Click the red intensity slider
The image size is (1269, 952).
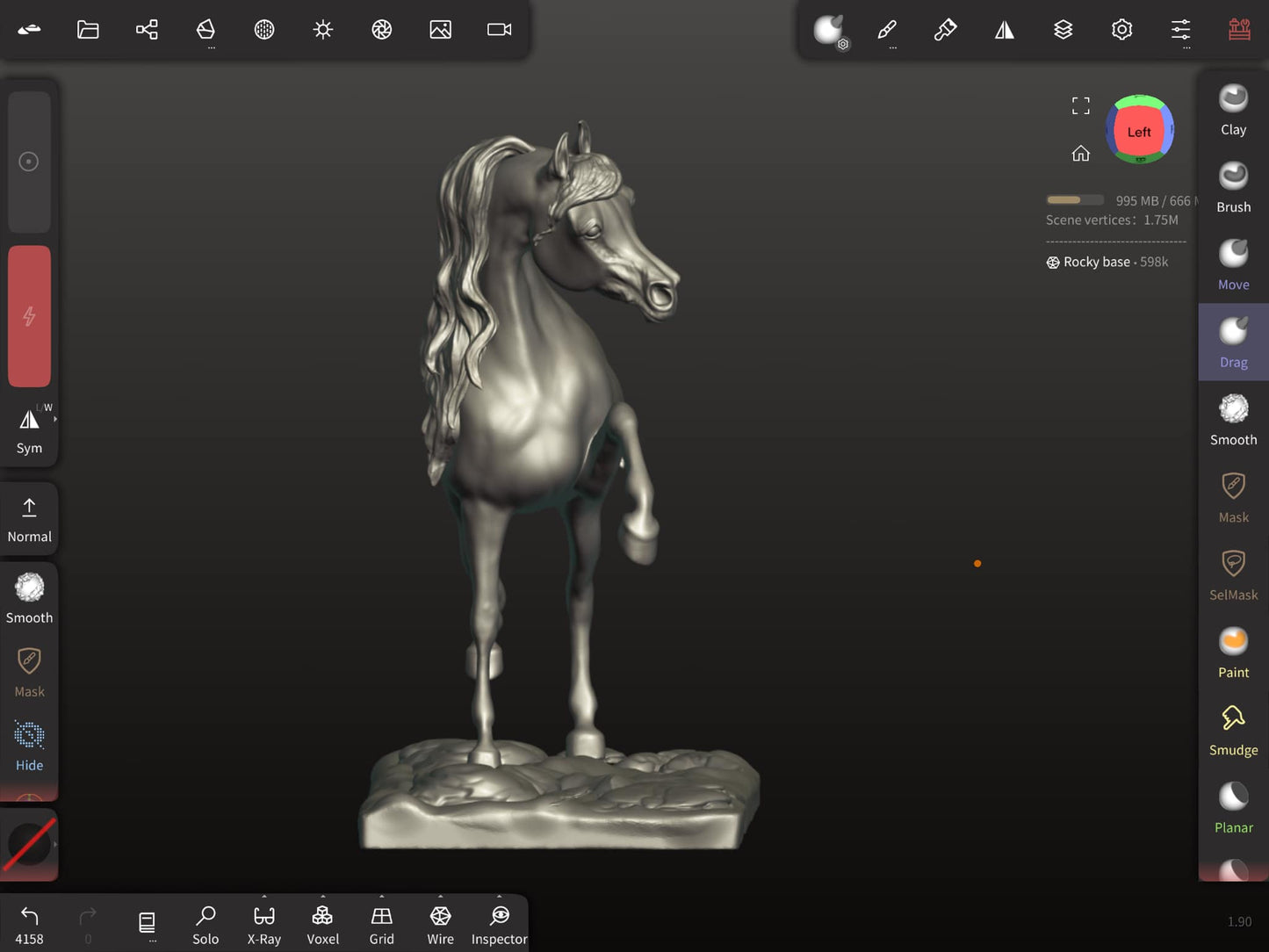click(x=29, y=316)
